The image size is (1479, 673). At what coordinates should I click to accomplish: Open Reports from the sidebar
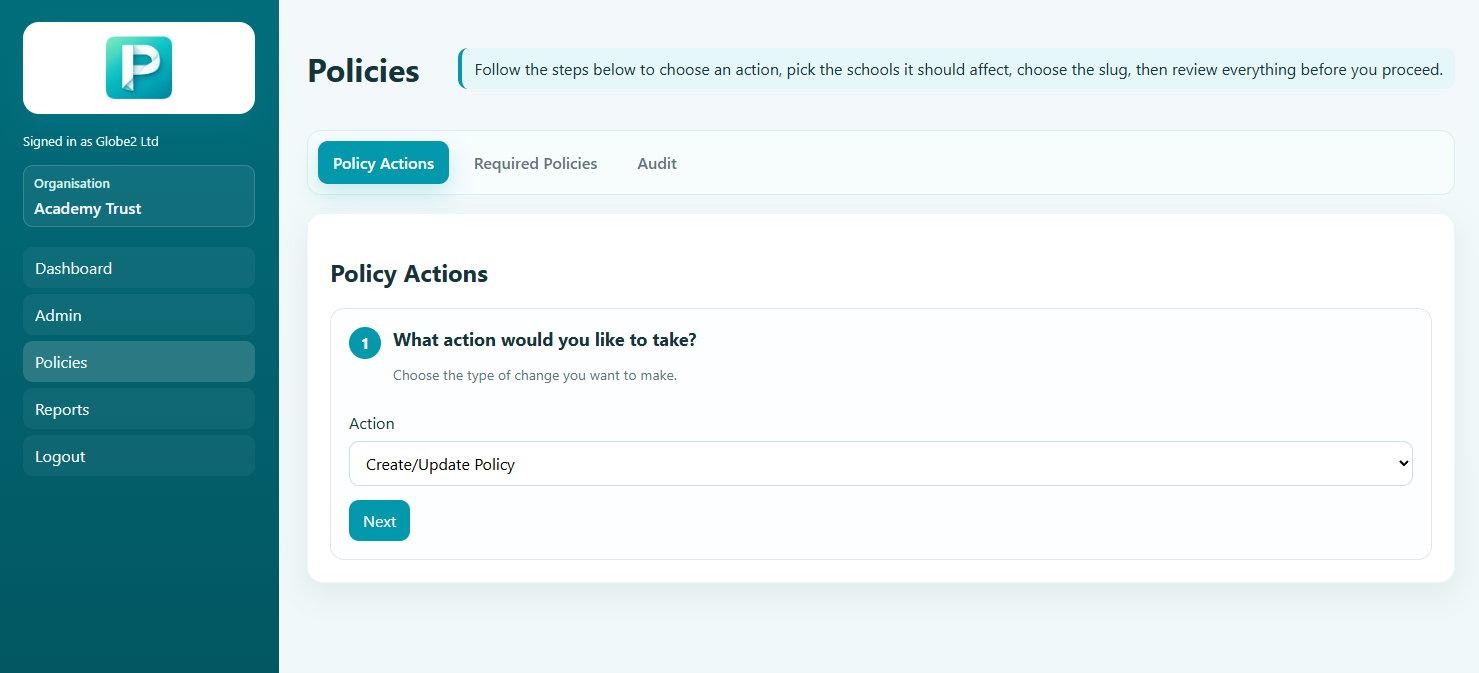tap(139, 409)
